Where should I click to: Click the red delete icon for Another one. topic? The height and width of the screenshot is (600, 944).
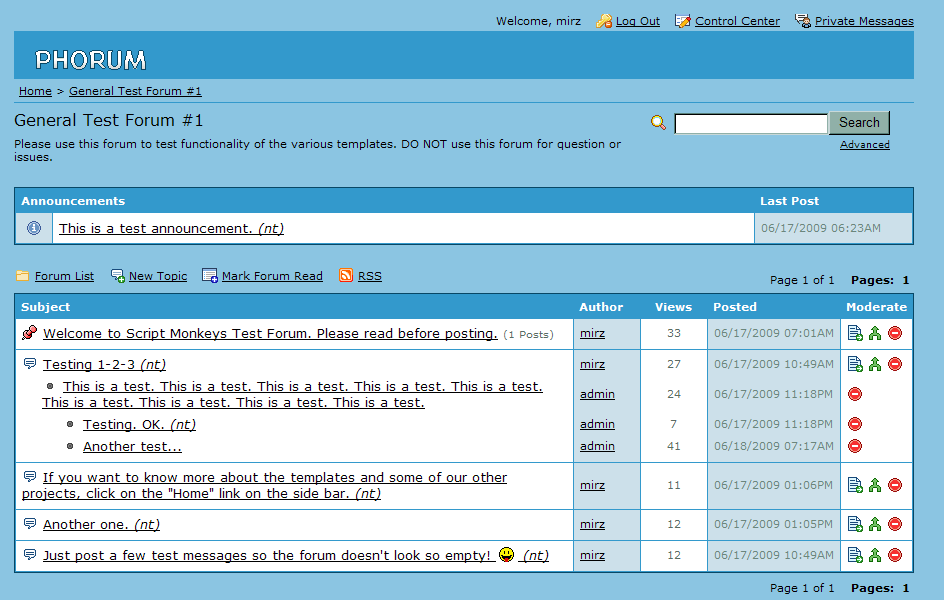point(895,524)
